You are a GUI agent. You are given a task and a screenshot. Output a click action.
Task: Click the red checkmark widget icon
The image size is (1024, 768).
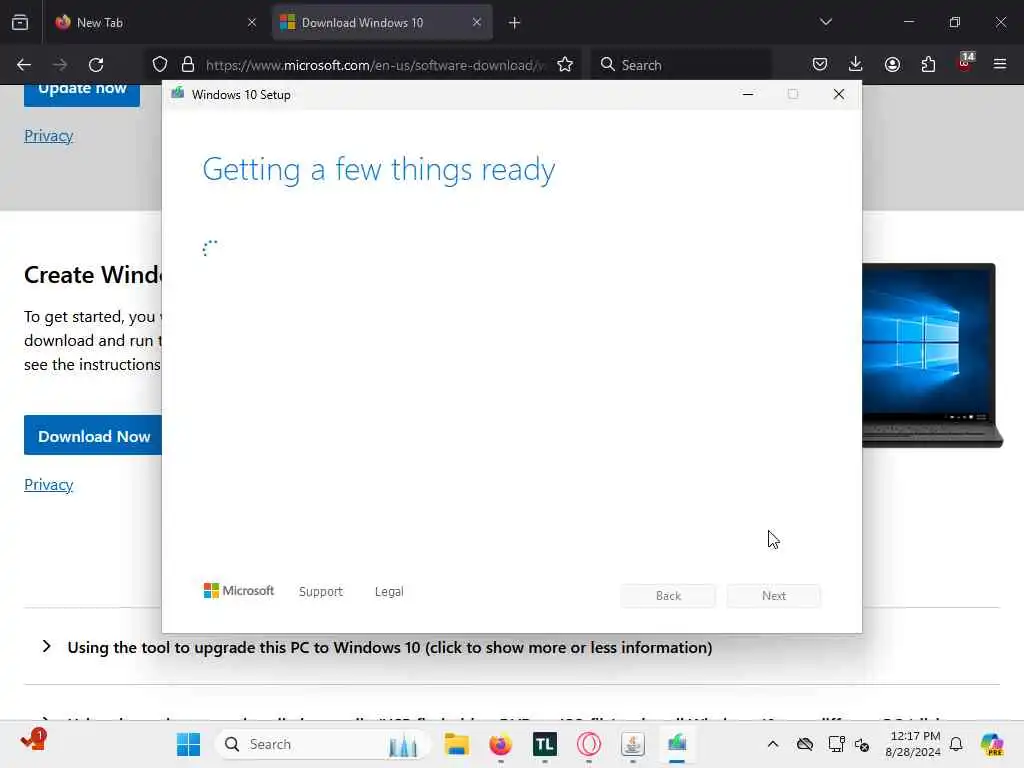click(33, 740)
